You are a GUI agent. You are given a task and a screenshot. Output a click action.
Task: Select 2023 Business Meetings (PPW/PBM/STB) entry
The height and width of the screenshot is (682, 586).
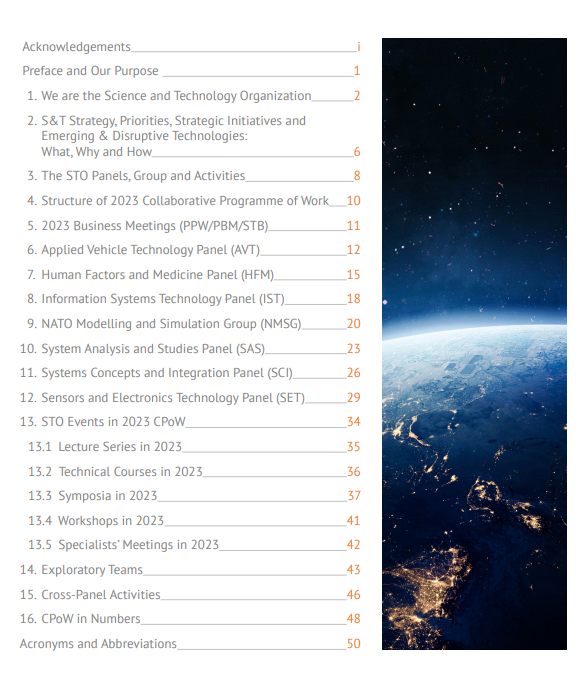coord(194,226)
